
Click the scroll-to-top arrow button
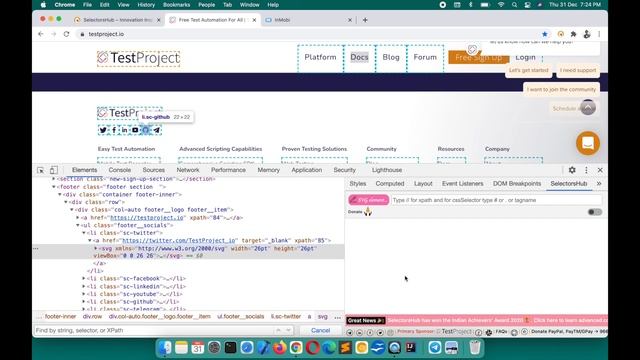pyautogui.click(x=588, y=107)
